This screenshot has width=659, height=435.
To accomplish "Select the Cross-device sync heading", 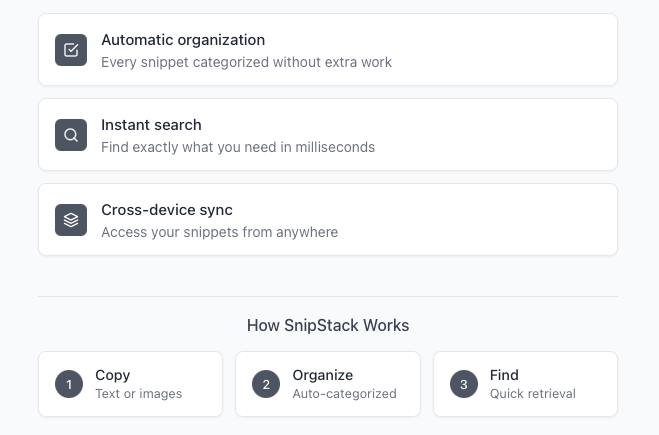I will coord(167,210).
